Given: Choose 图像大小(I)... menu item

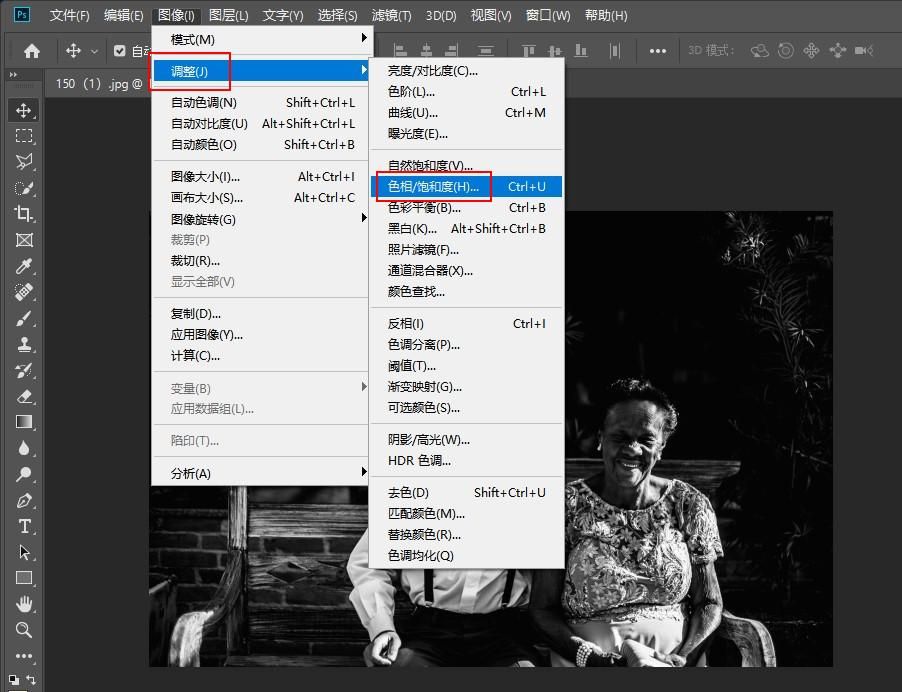Looking at the screenshot, I should (262, 177).
